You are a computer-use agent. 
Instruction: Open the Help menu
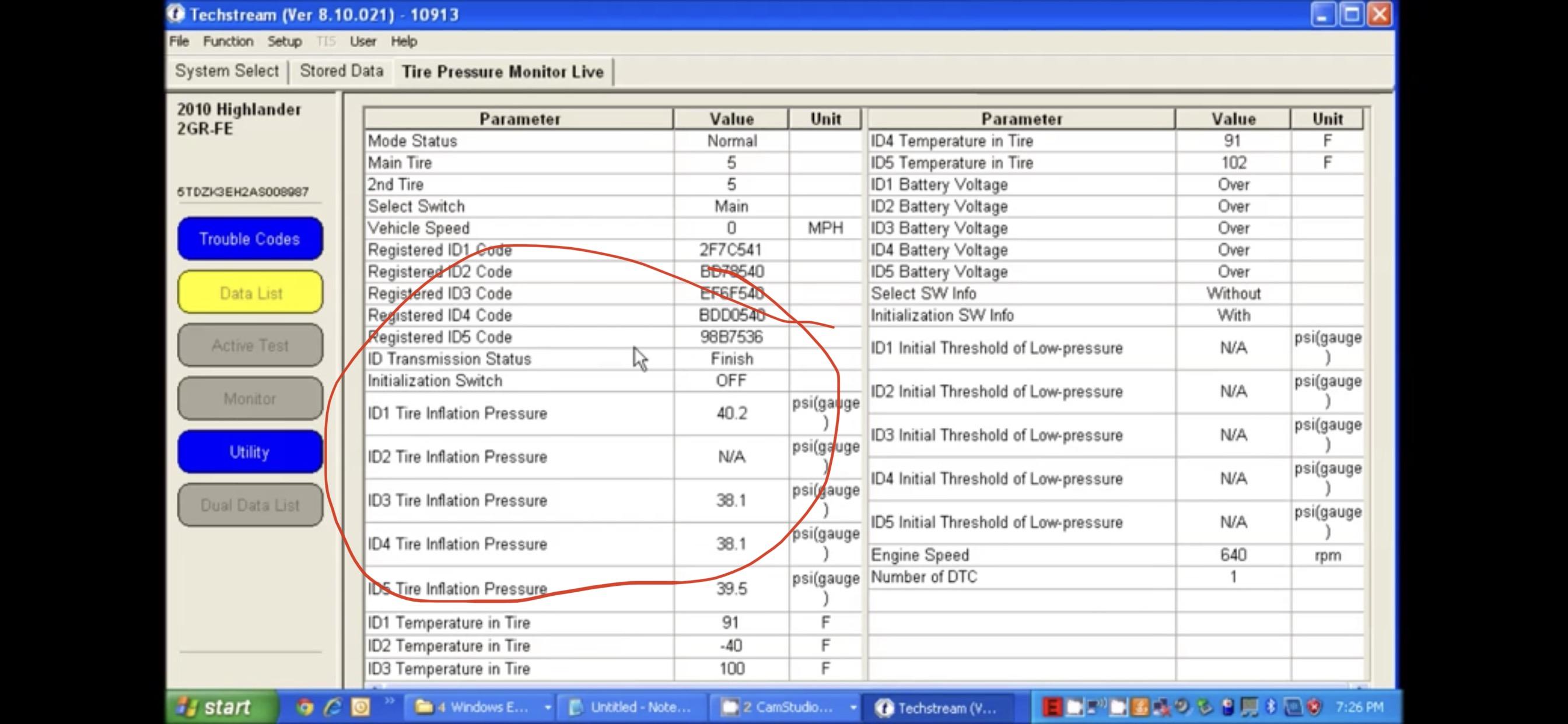pyautogui.click(x=404, y=41)
